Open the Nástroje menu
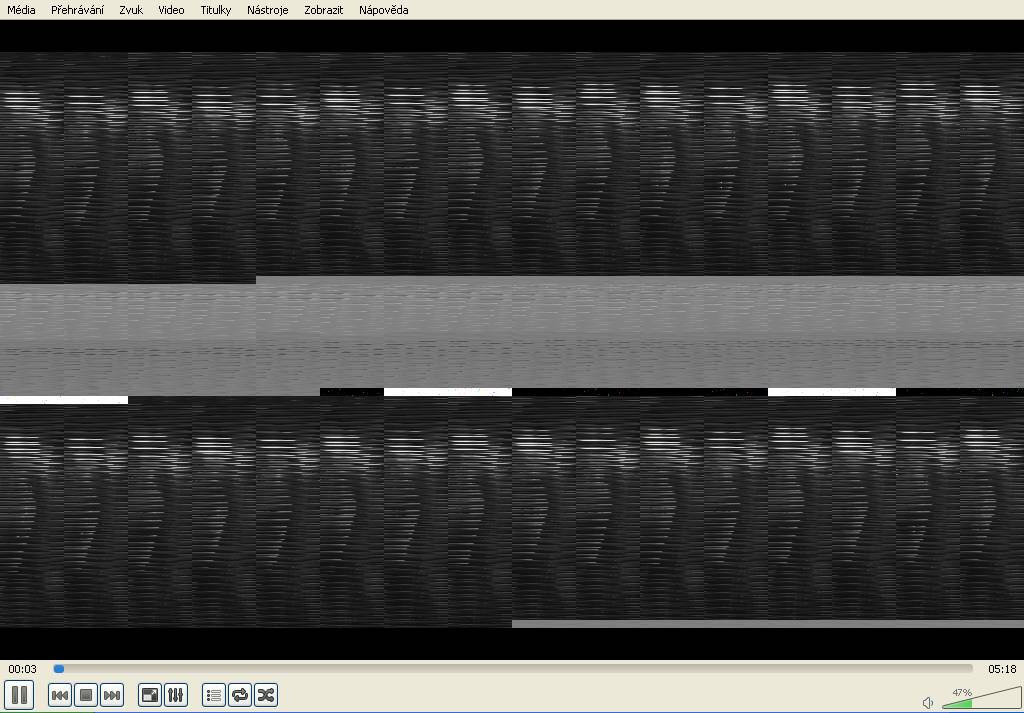Image resolution: width=1024 pixels, height=713 pixels. (267, 10)
